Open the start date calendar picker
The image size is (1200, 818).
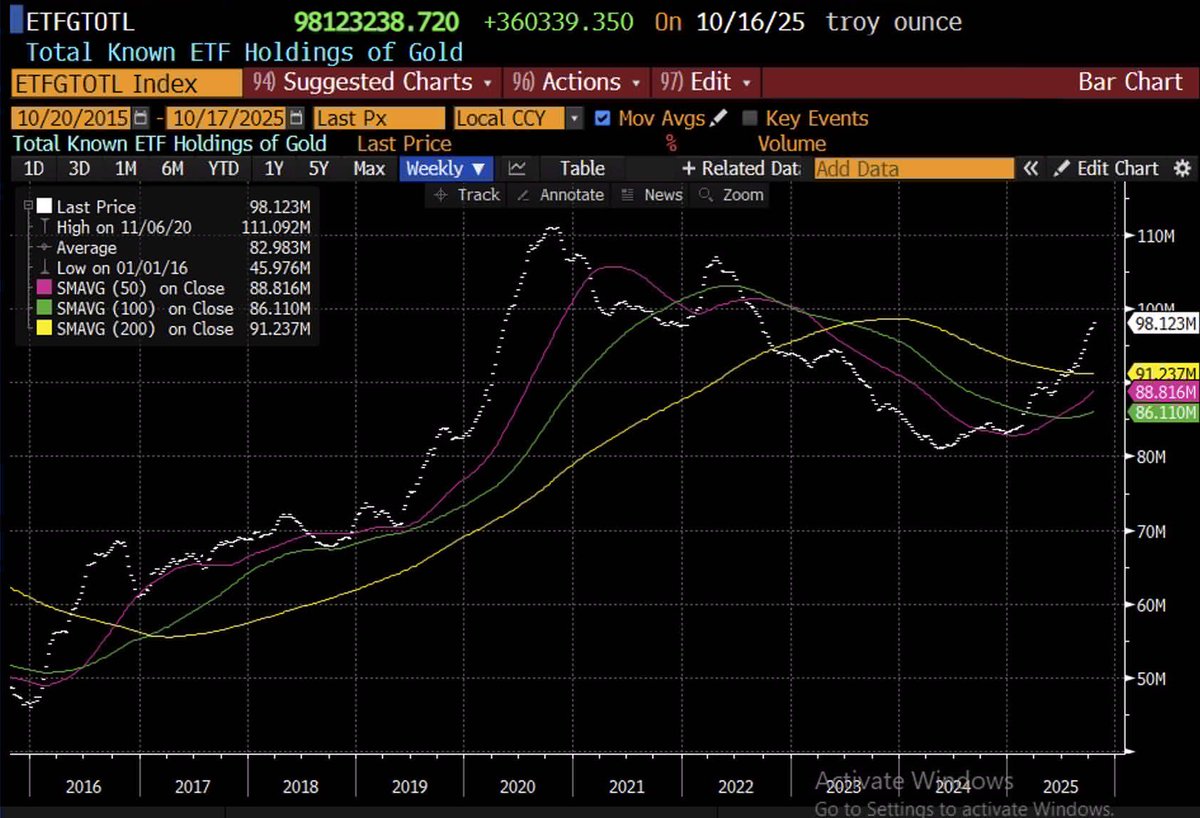click(141, 118)
